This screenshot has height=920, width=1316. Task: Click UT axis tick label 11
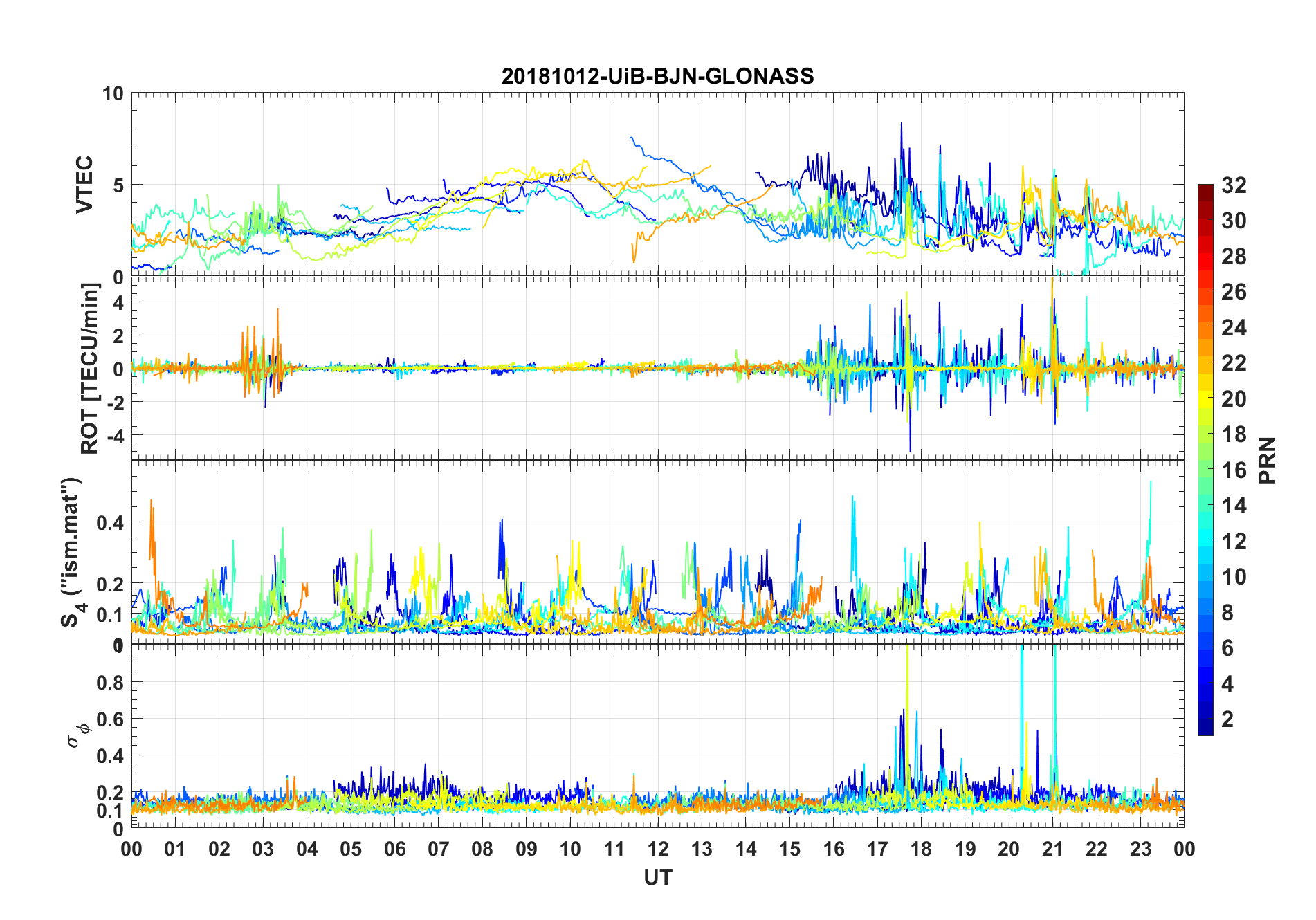pos(614,849)
